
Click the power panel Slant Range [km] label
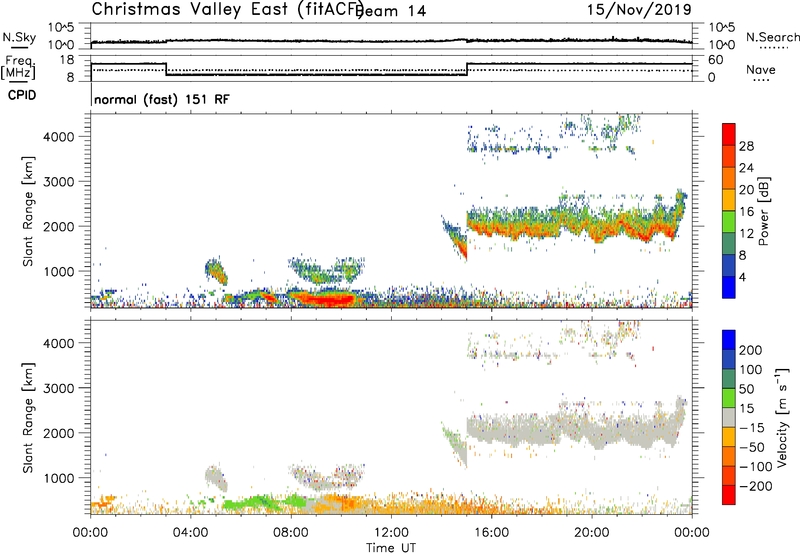tap(28, 211)
